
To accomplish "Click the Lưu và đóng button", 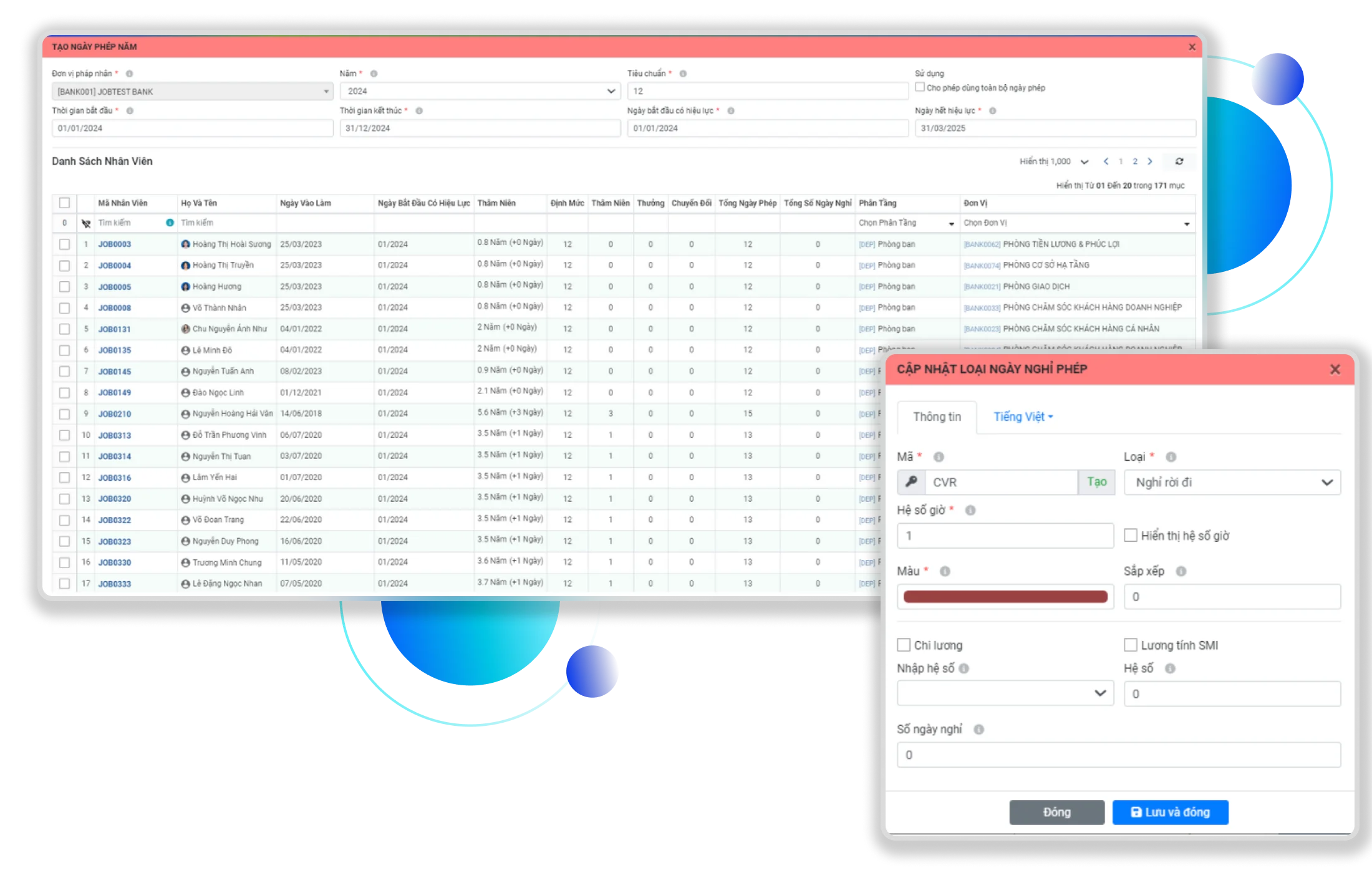I will coord(1170,813).
